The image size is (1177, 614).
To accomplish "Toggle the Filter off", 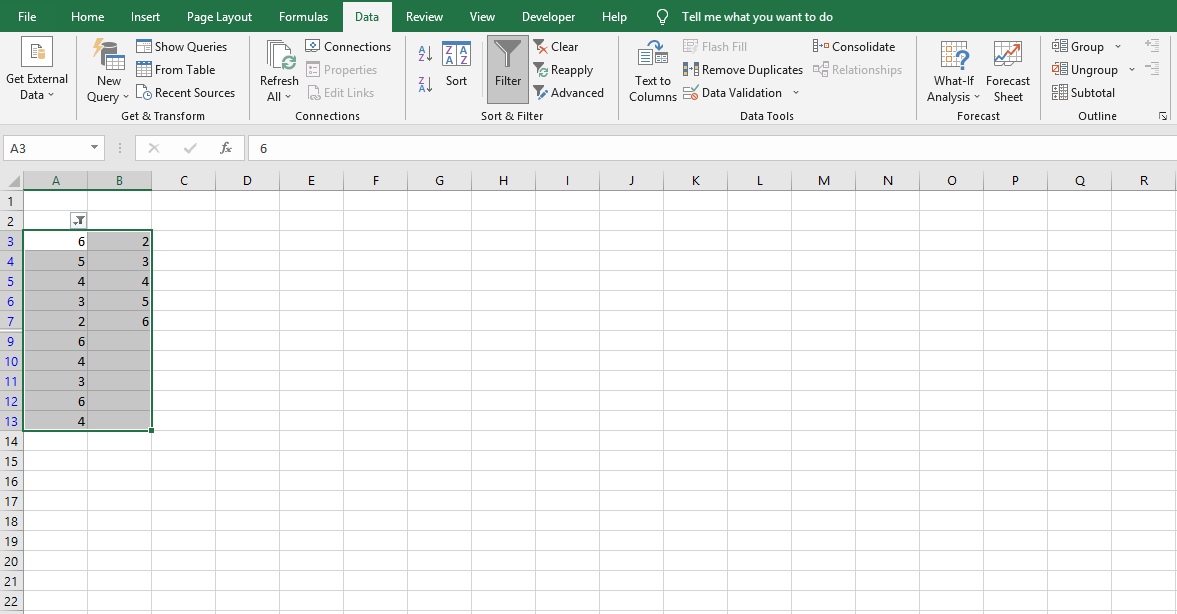I will pos(507,69).
